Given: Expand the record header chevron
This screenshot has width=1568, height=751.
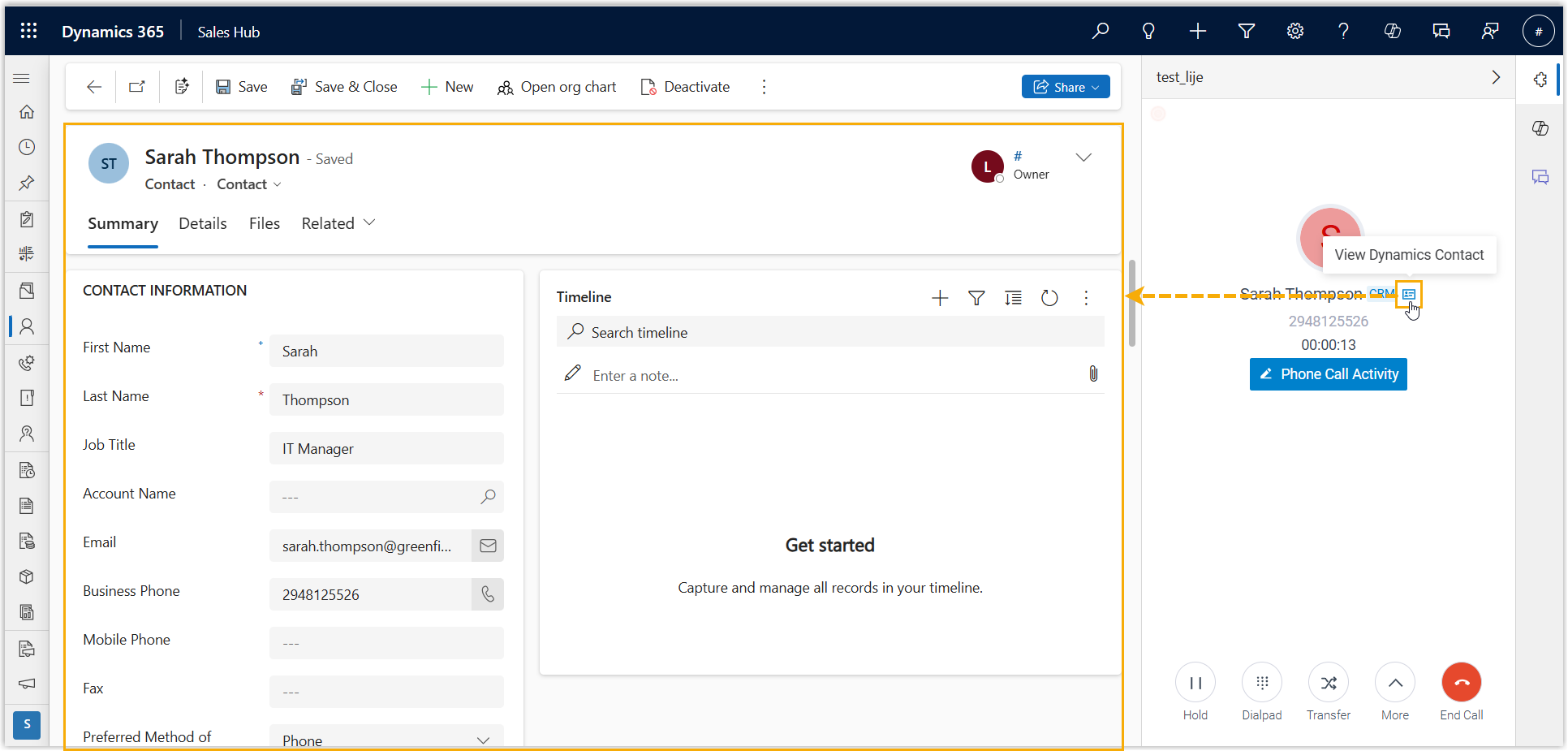Looking at the screenshot, I should [x=1083, y=158].
